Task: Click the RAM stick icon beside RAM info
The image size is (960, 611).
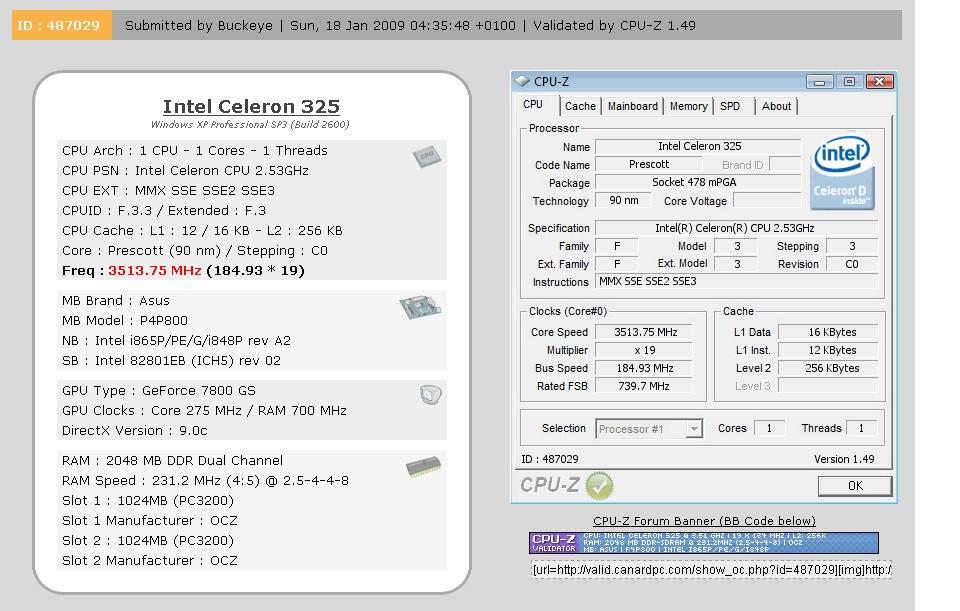Action: (x=423, y=467)
